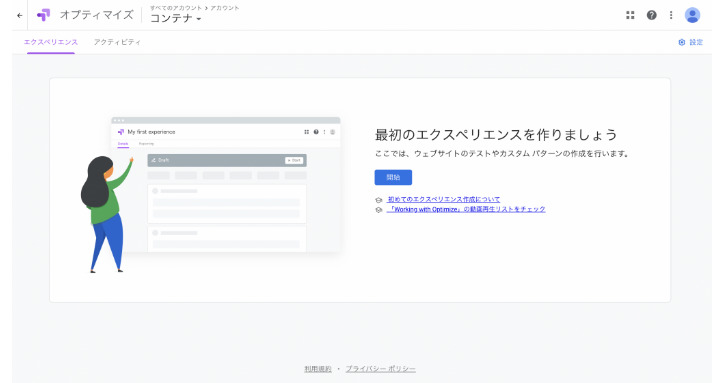
Task: Click the オプティマイズ product name
Action: point(97,15)
